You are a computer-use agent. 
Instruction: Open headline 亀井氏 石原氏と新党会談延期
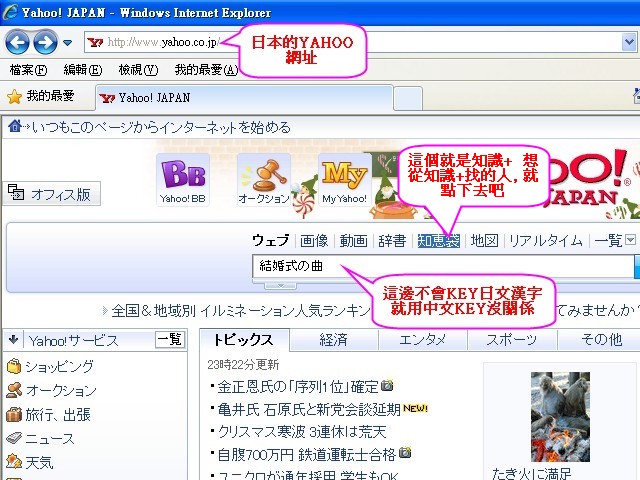coord(309,409)
